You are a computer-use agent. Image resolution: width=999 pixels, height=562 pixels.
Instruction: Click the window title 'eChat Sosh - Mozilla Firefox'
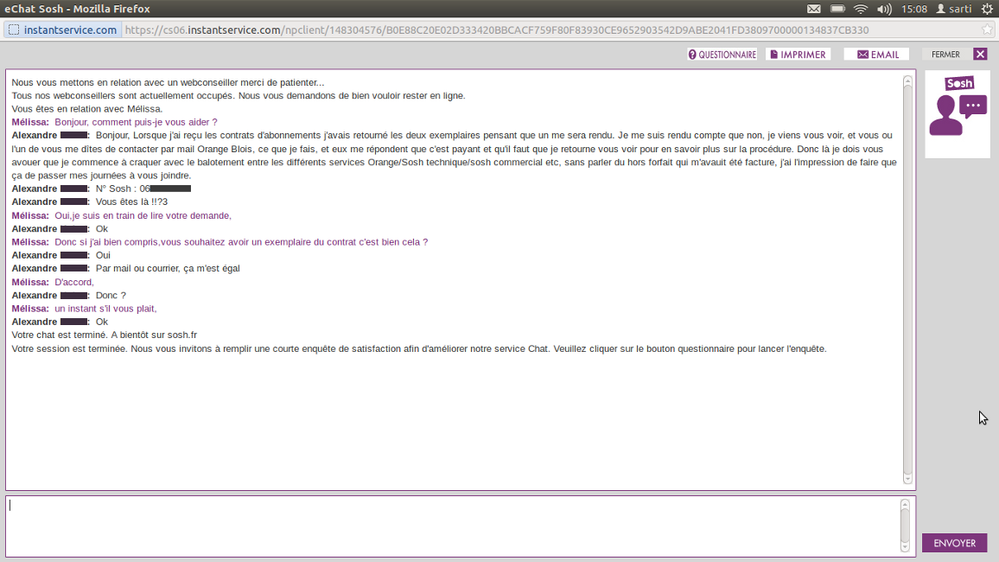tap(77, 9)
